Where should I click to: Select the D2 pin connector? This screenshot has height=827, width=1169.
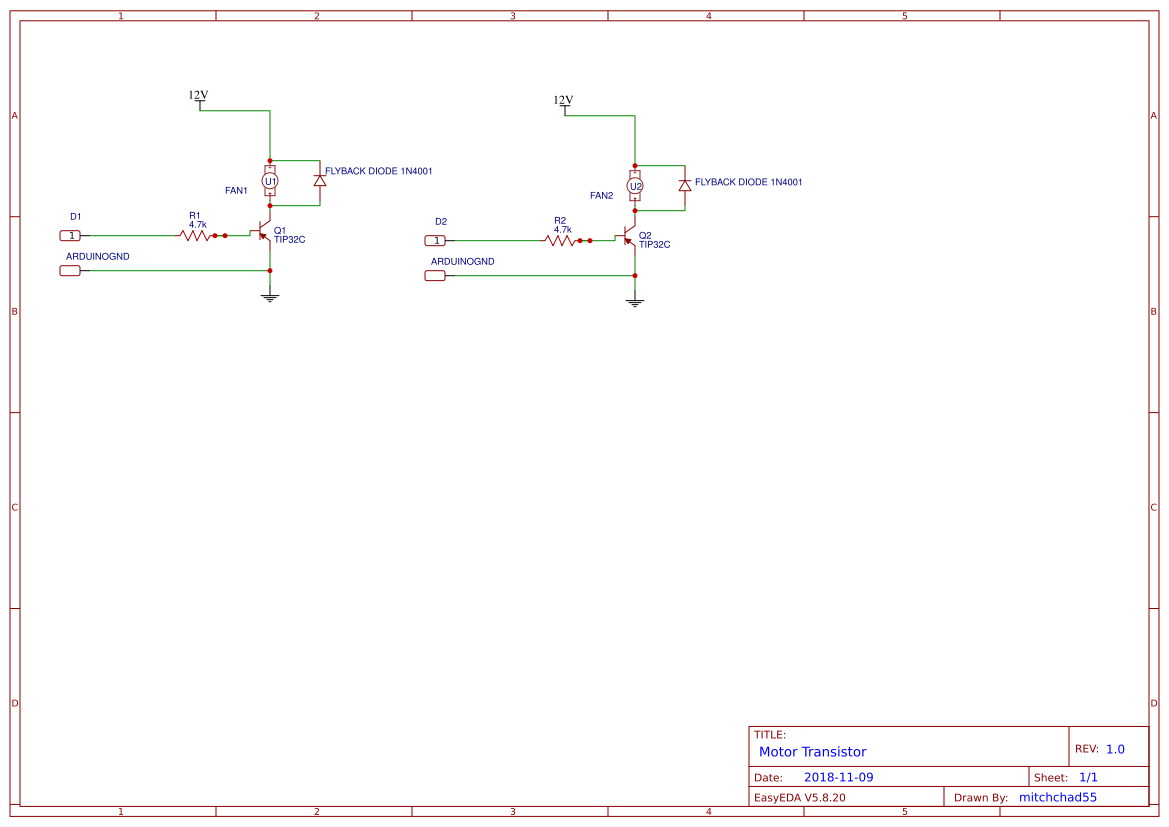435,240
